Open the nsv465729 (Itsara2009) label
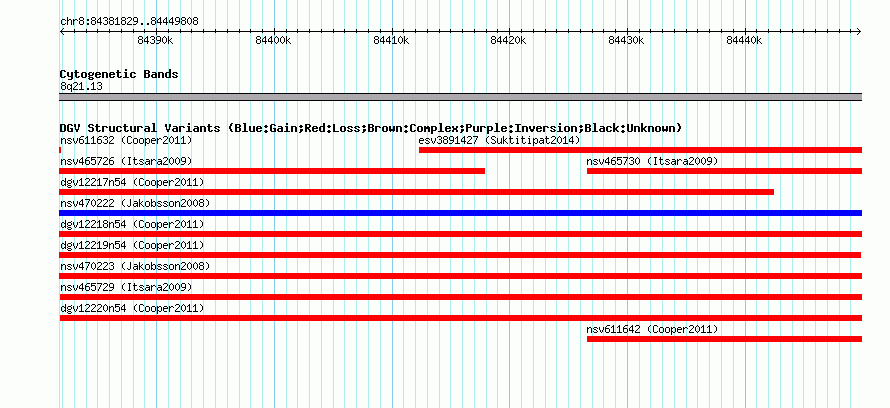The height and width of the screenshot is (408, 890). 126,287
